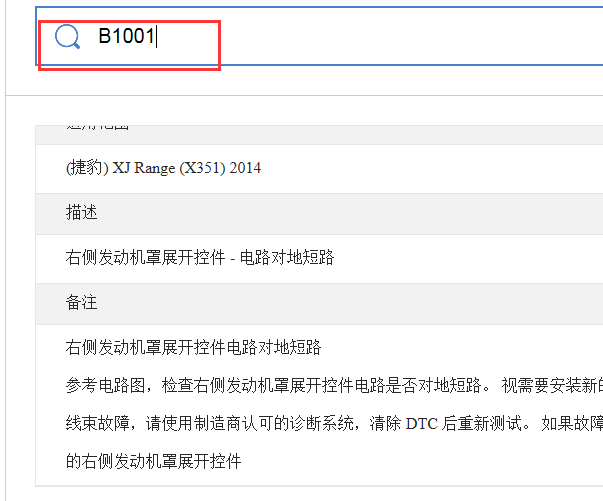The image size is (603, 501).
Task: Click last remark line 的右侧发动机罩展开控件
Action: (153, 461)
